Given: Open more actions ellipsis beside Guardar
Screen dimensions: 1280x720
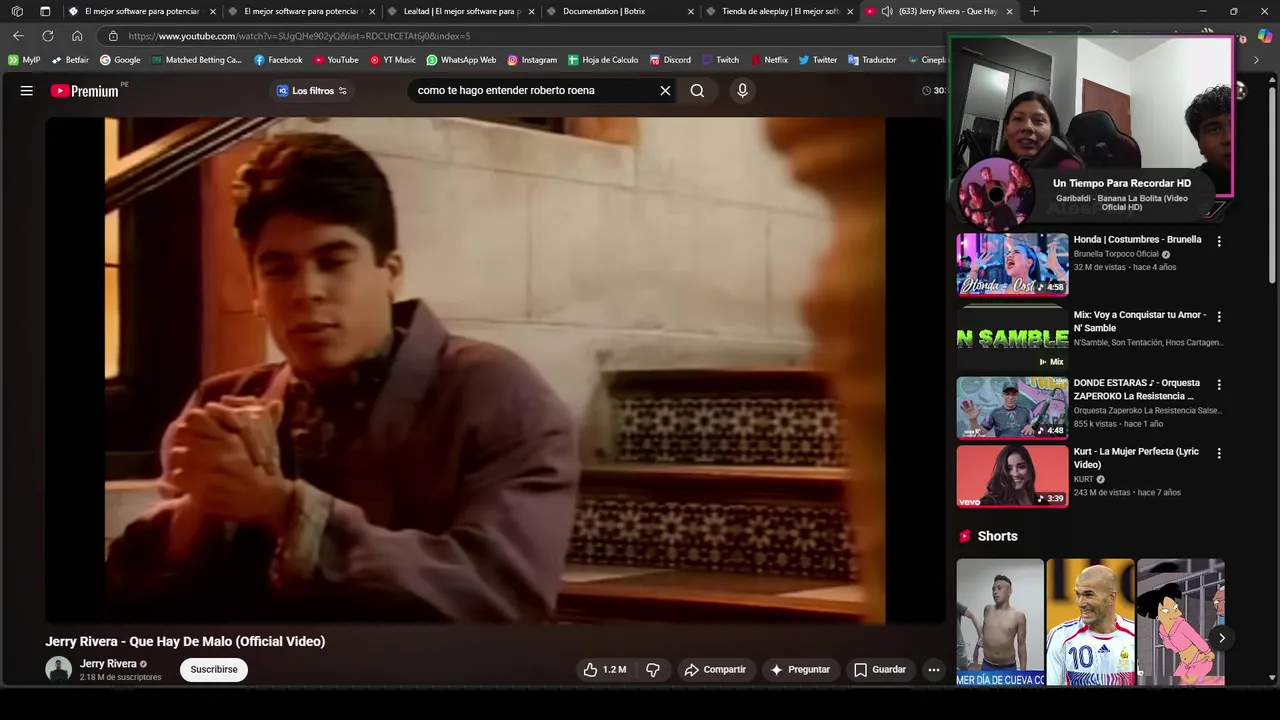Looking at the screenshot, I should [x=934, y=669].
